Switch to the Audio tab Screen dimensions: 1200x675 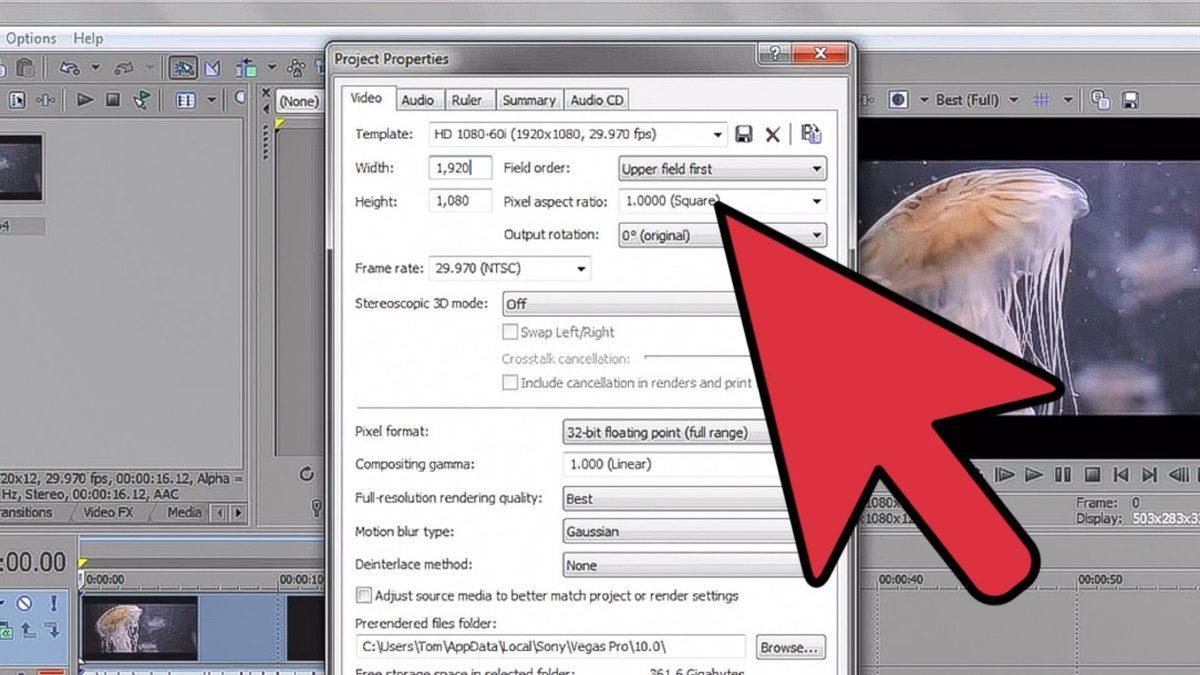click(x=418, y=99)
